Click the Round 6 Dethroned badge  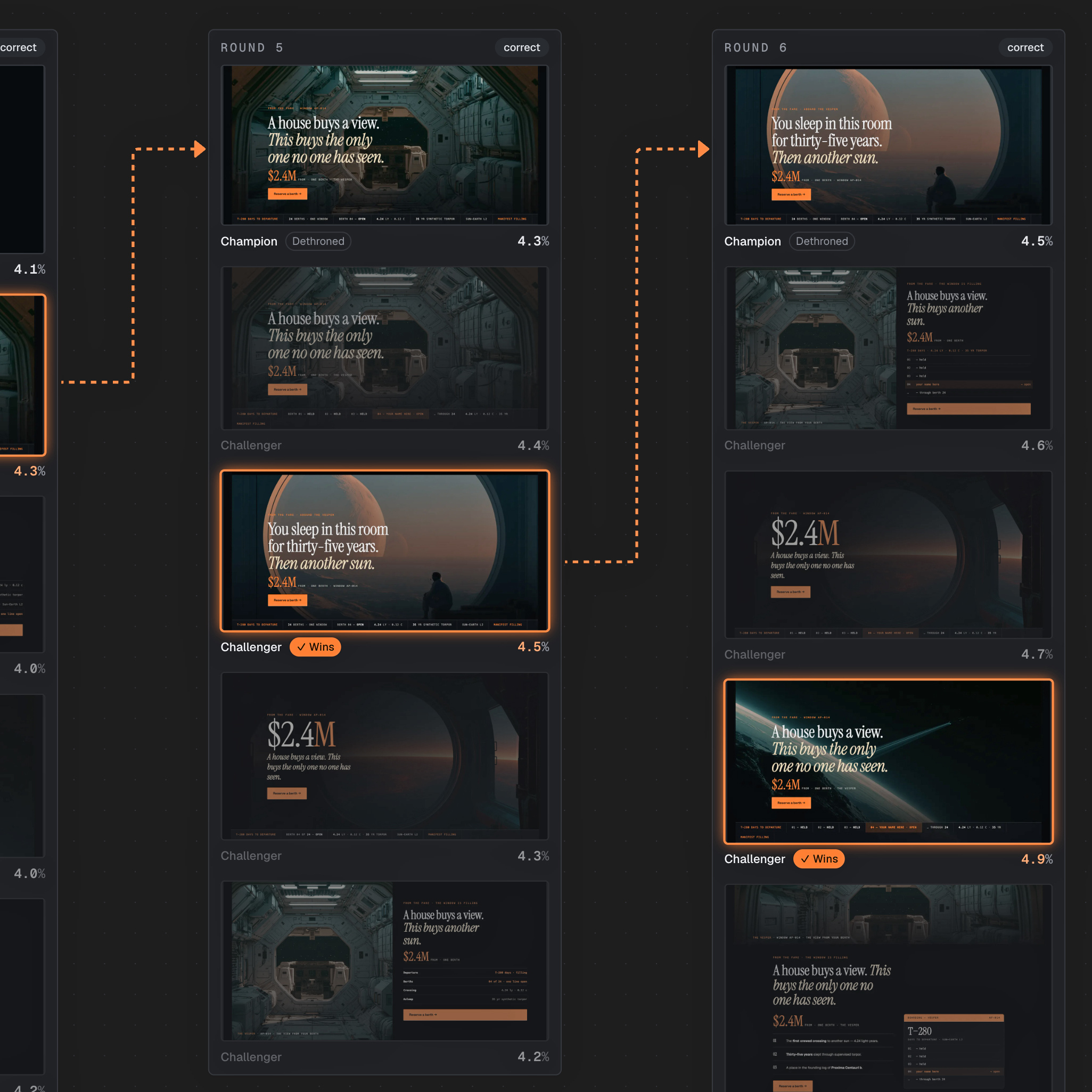pyautogui.click(x=822, y=241)
